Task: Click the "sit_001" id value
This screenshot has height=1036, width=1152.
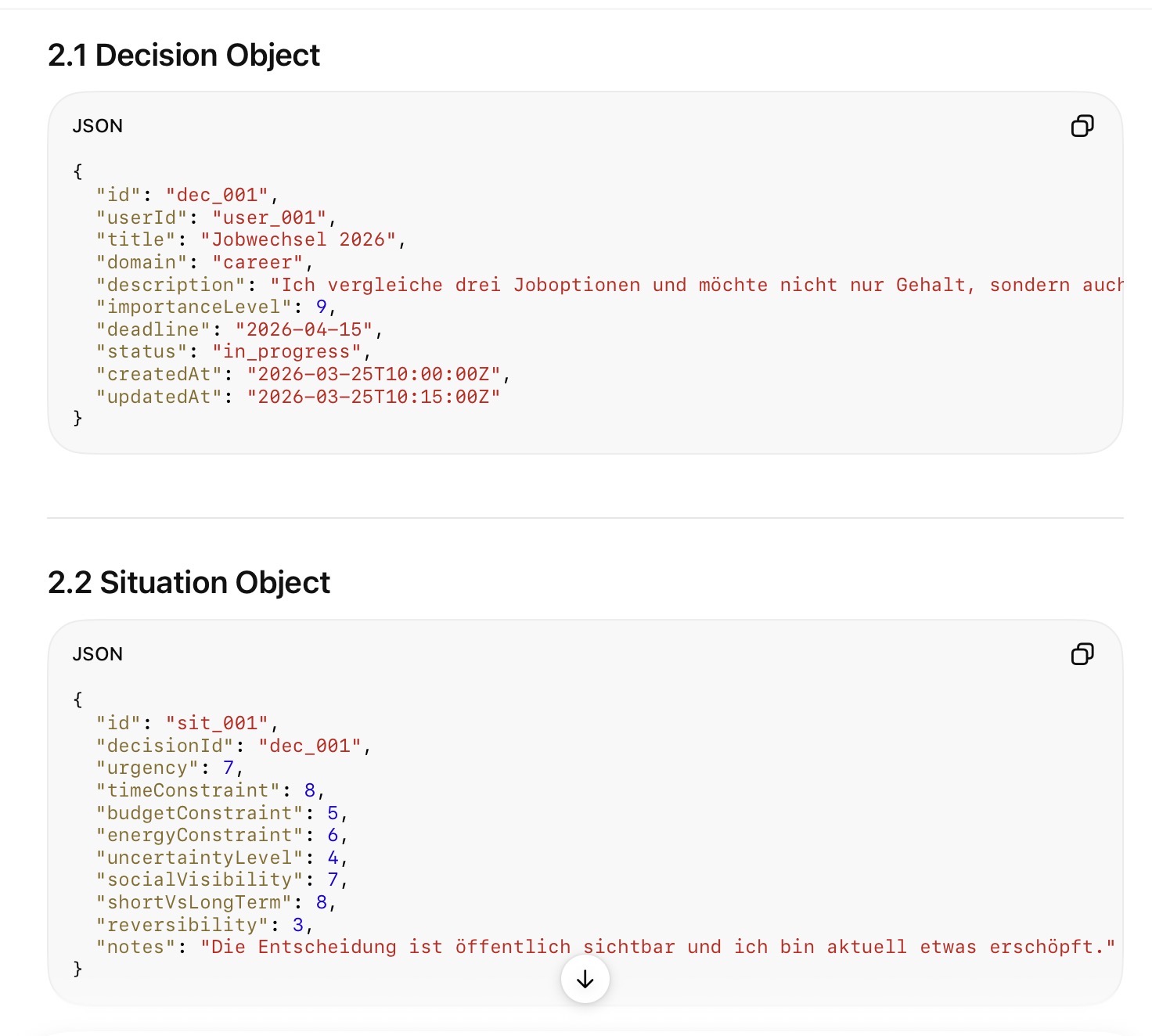Action: pyautogui.click(x=218, y=723)
